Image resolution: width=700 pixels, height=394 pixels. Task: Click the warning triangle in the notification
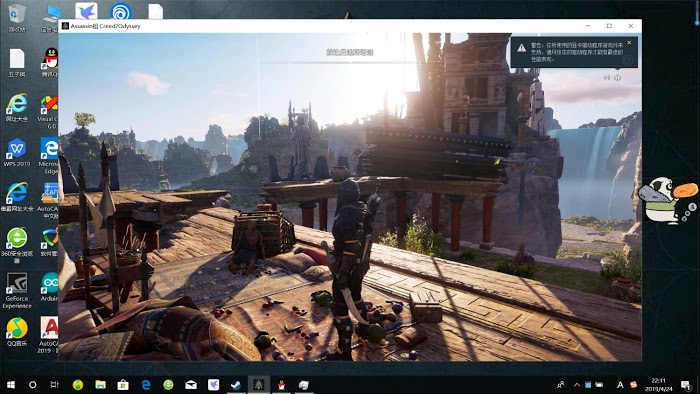pyautogui.click(x=521, y=48)
